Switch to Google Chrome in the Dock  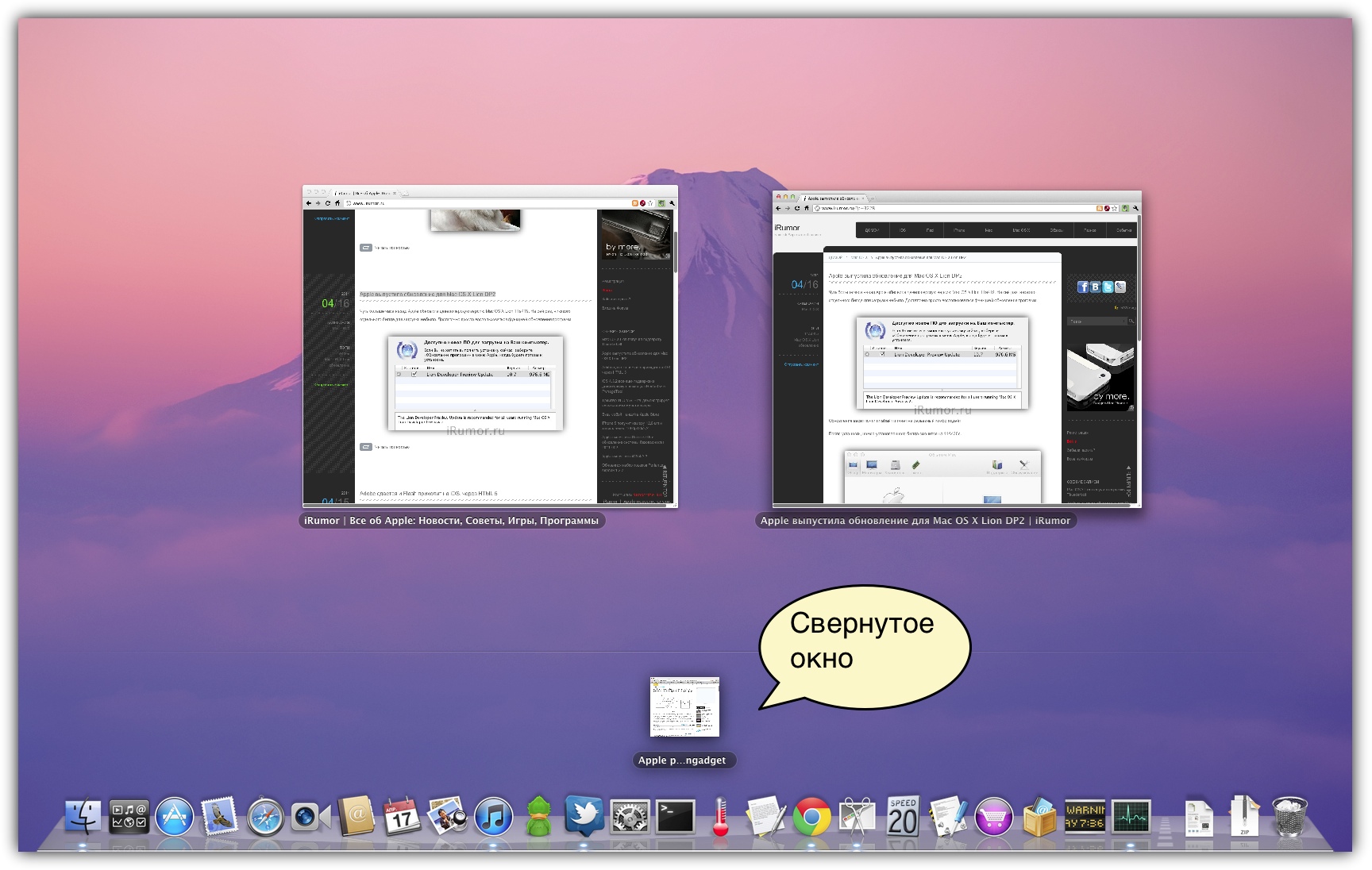tap(811, 817)
